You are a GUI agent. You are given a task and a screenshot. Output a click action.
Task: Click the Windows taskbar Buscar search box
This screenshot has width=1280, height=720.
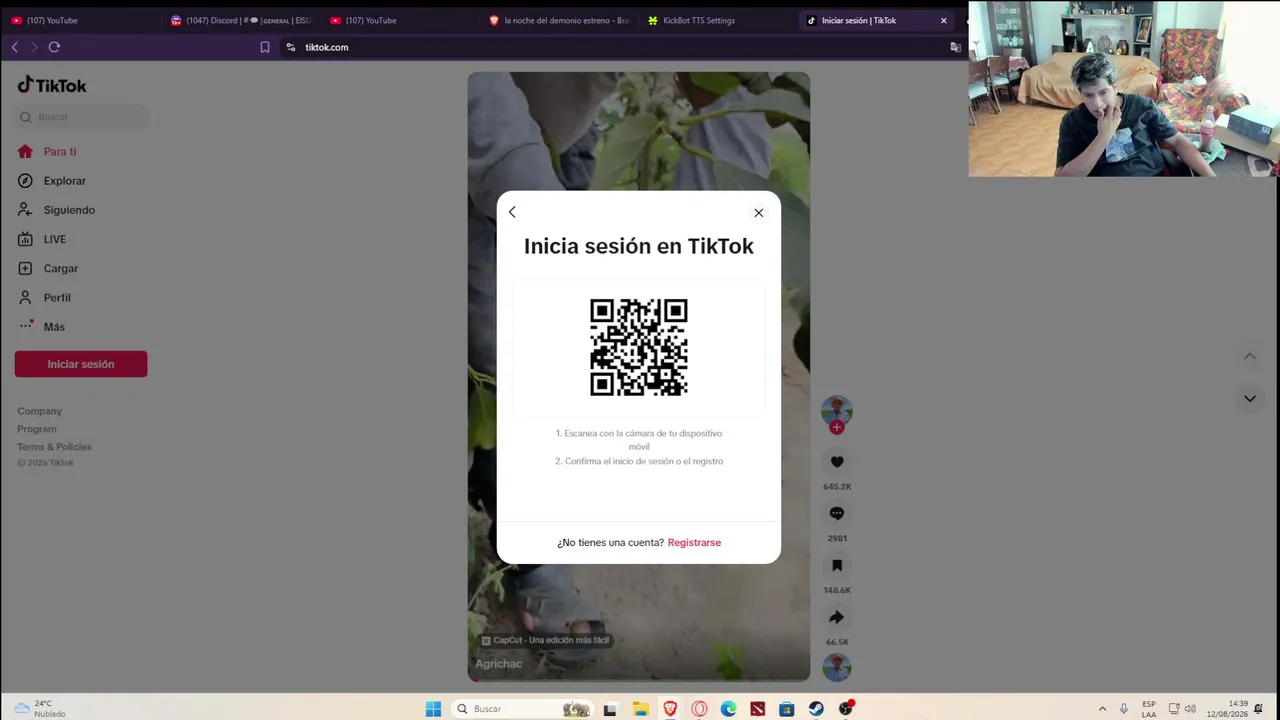point(520,709)
